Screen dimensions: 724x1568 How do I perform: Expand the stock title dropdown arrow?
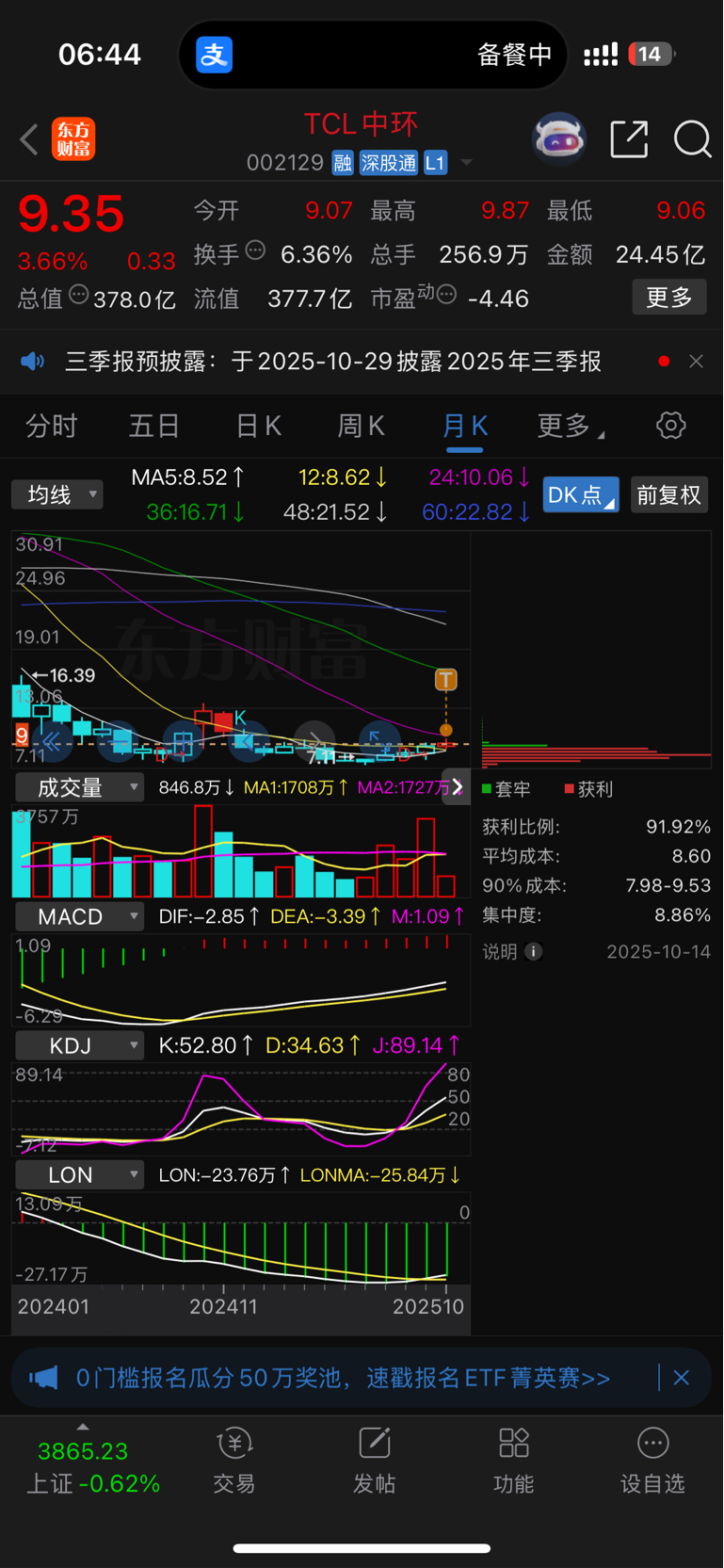pos(466,163)
